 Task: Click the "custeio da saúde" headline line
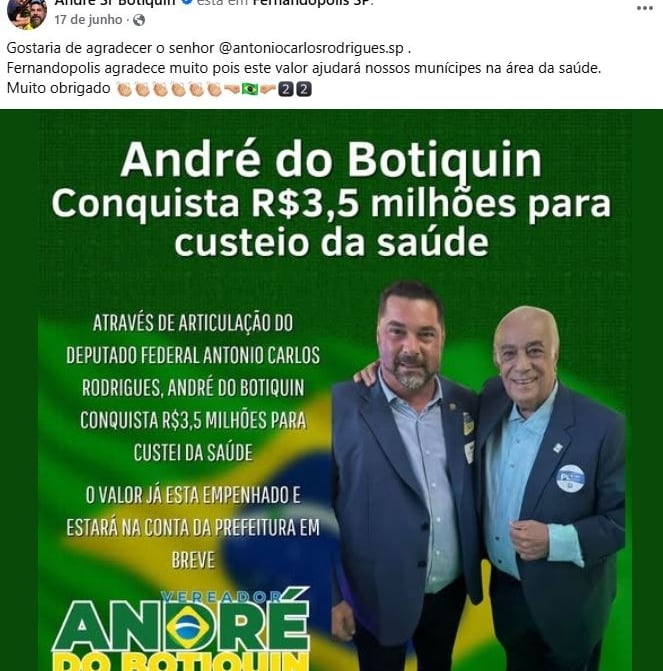pyautogui.click(x=331, y=243)
